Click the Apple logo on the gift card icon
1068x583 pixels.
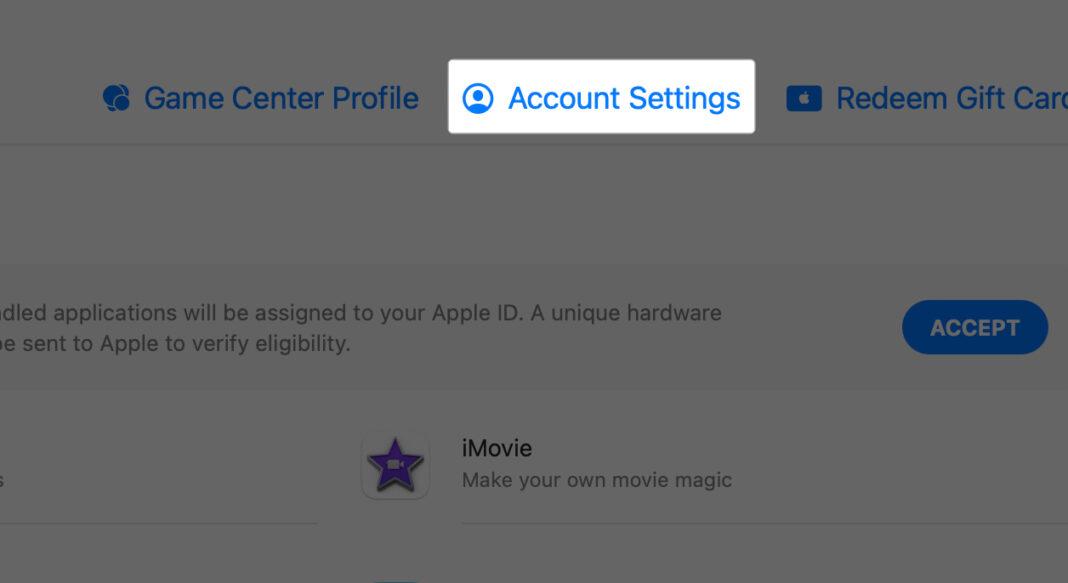[806, 98]
